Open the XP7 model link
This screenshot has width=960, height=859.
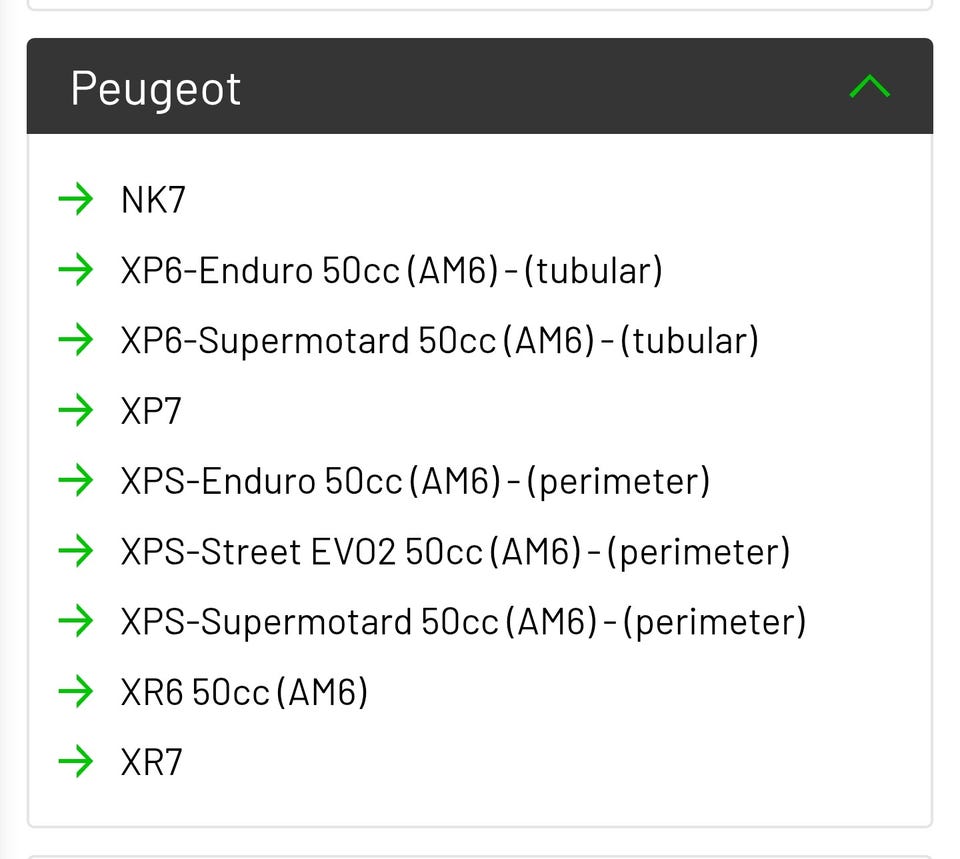point(151,411)
